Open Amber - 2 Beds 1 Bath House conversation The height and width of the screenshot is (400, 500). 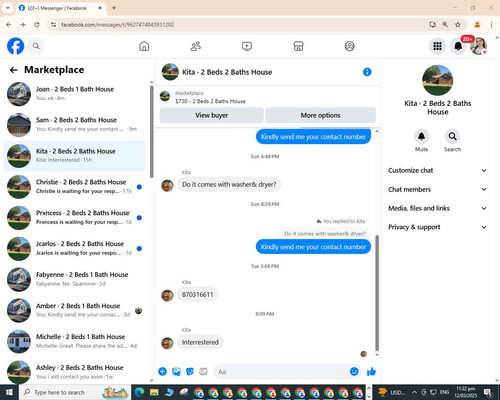[x=75, y=310]
